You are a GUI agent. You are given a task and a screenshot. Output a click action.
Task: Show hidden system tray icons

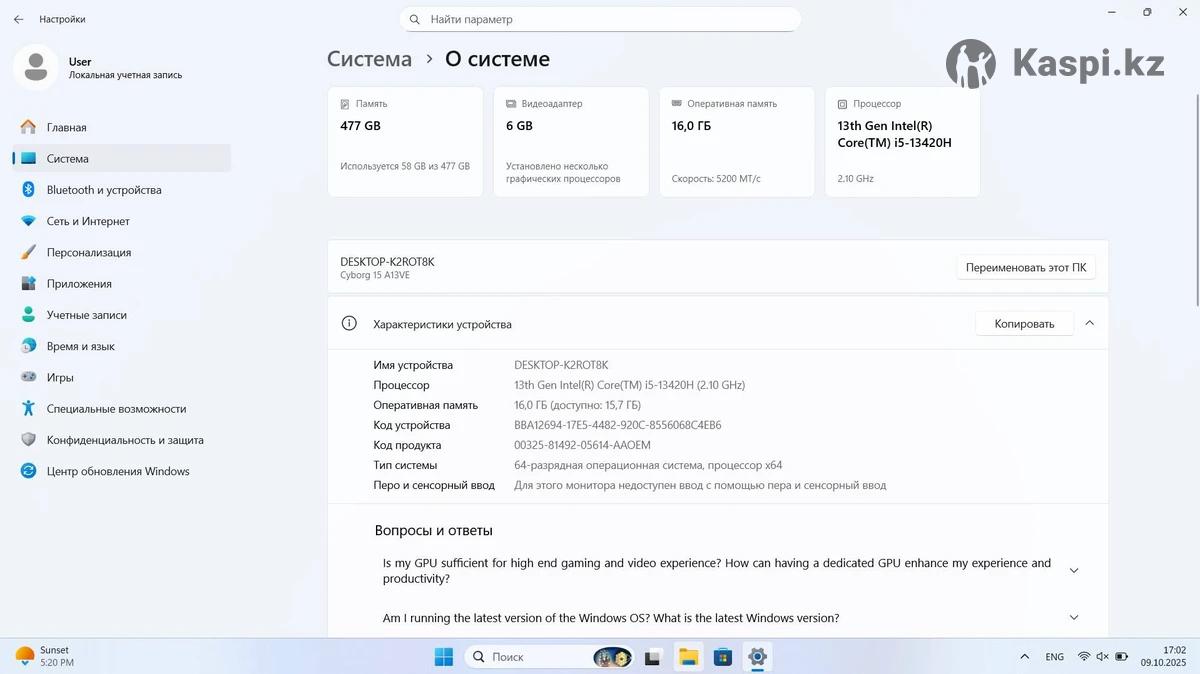click(1024, 657)
